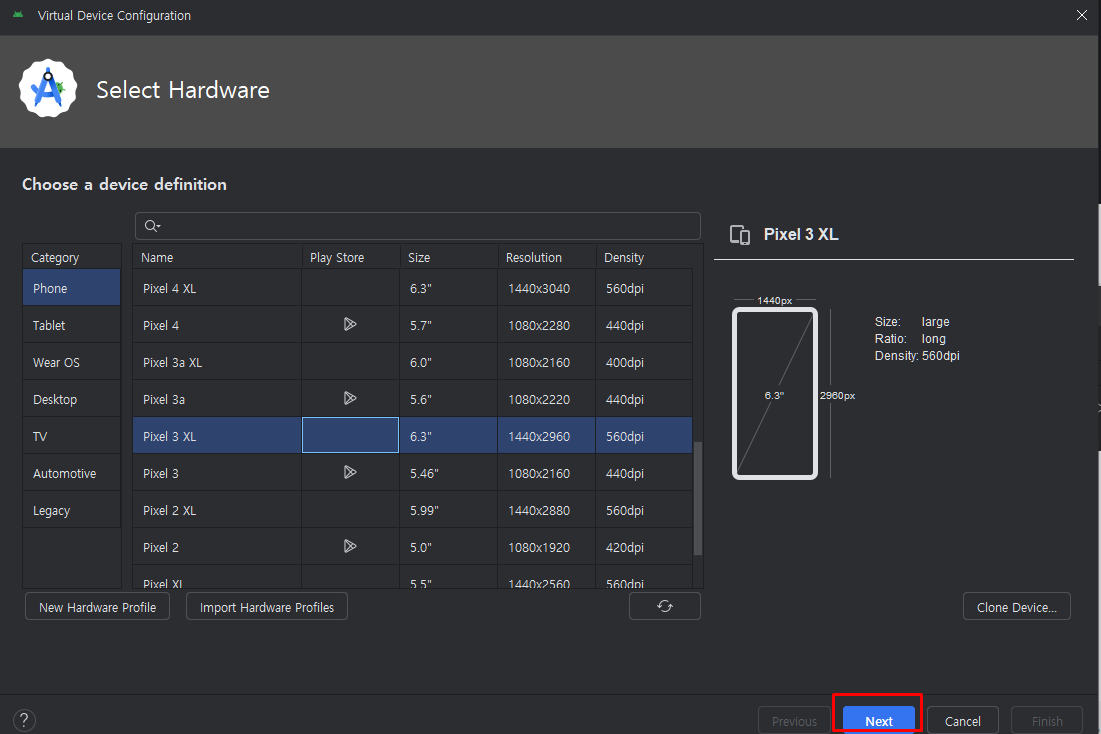This screenshot has width=1101, height=734.
Task: Click the search magnifier icon dropdown
Action: 152,225
